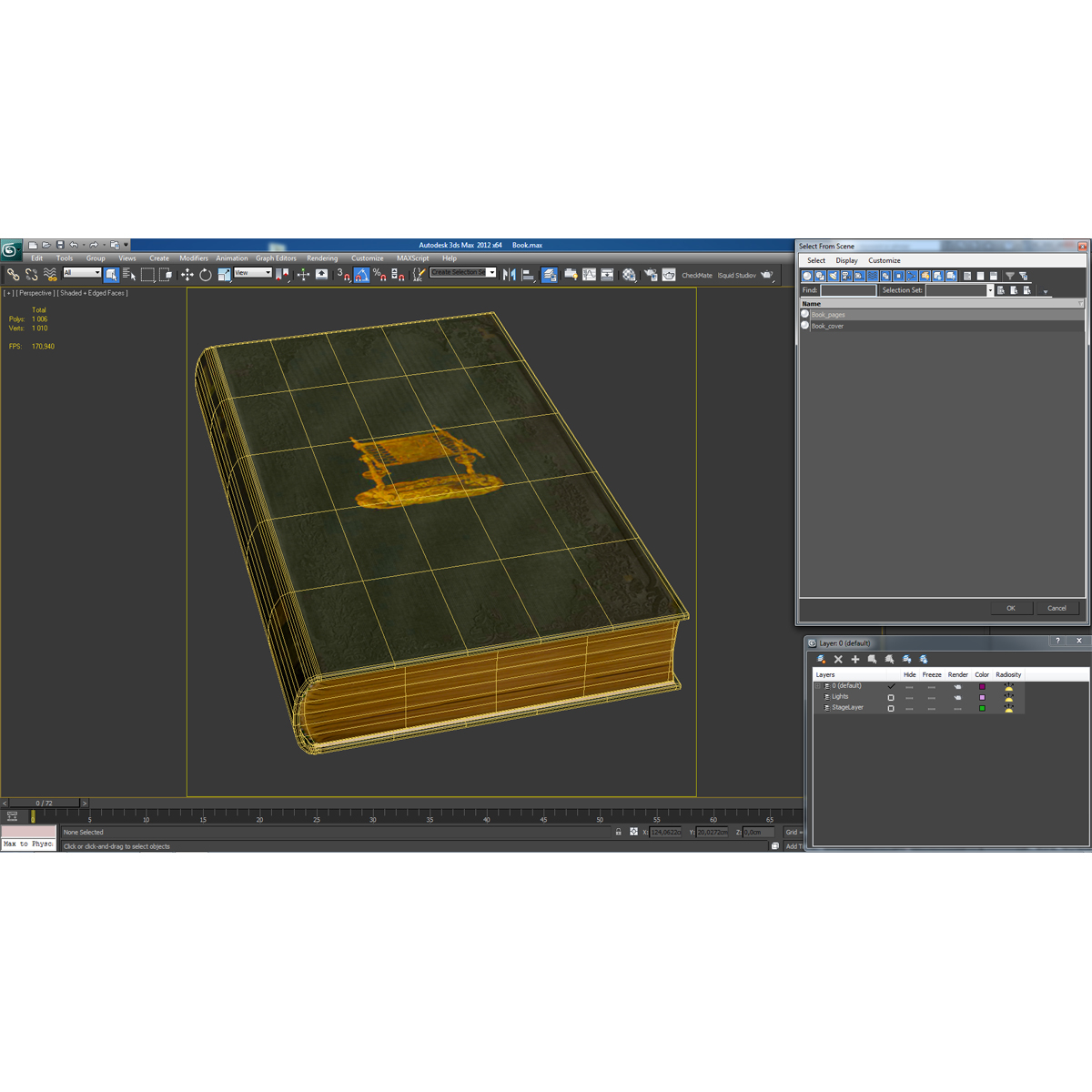Click Cancel in Select From Scene

tap(1057, 608)
